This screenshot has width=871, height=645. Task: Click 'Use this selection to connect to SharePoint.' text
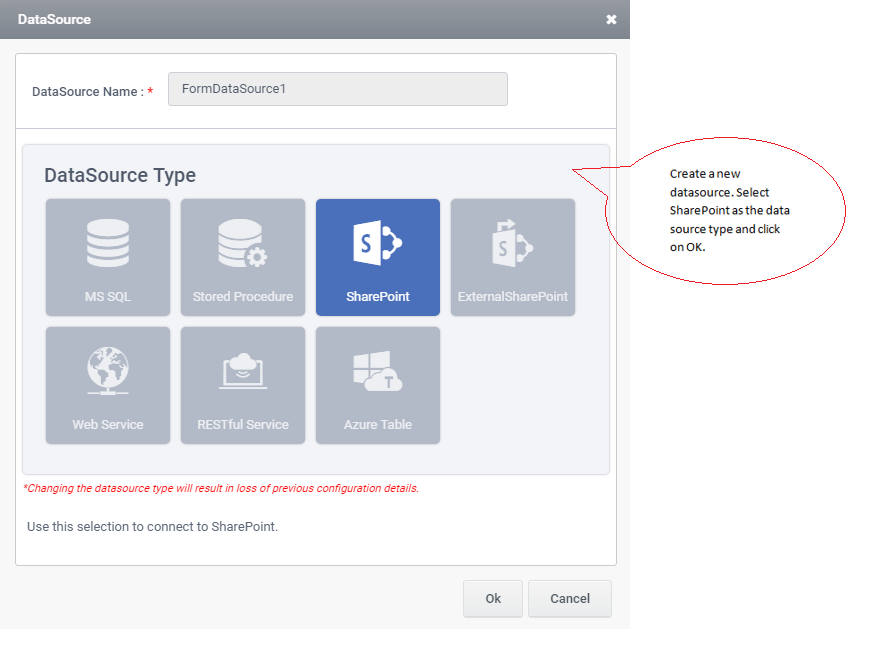(x=152, y=527)
